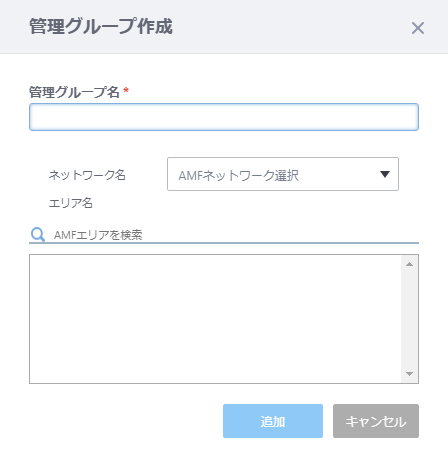
Task: Click the empty gray header bar area
Action: pos(290,27)
